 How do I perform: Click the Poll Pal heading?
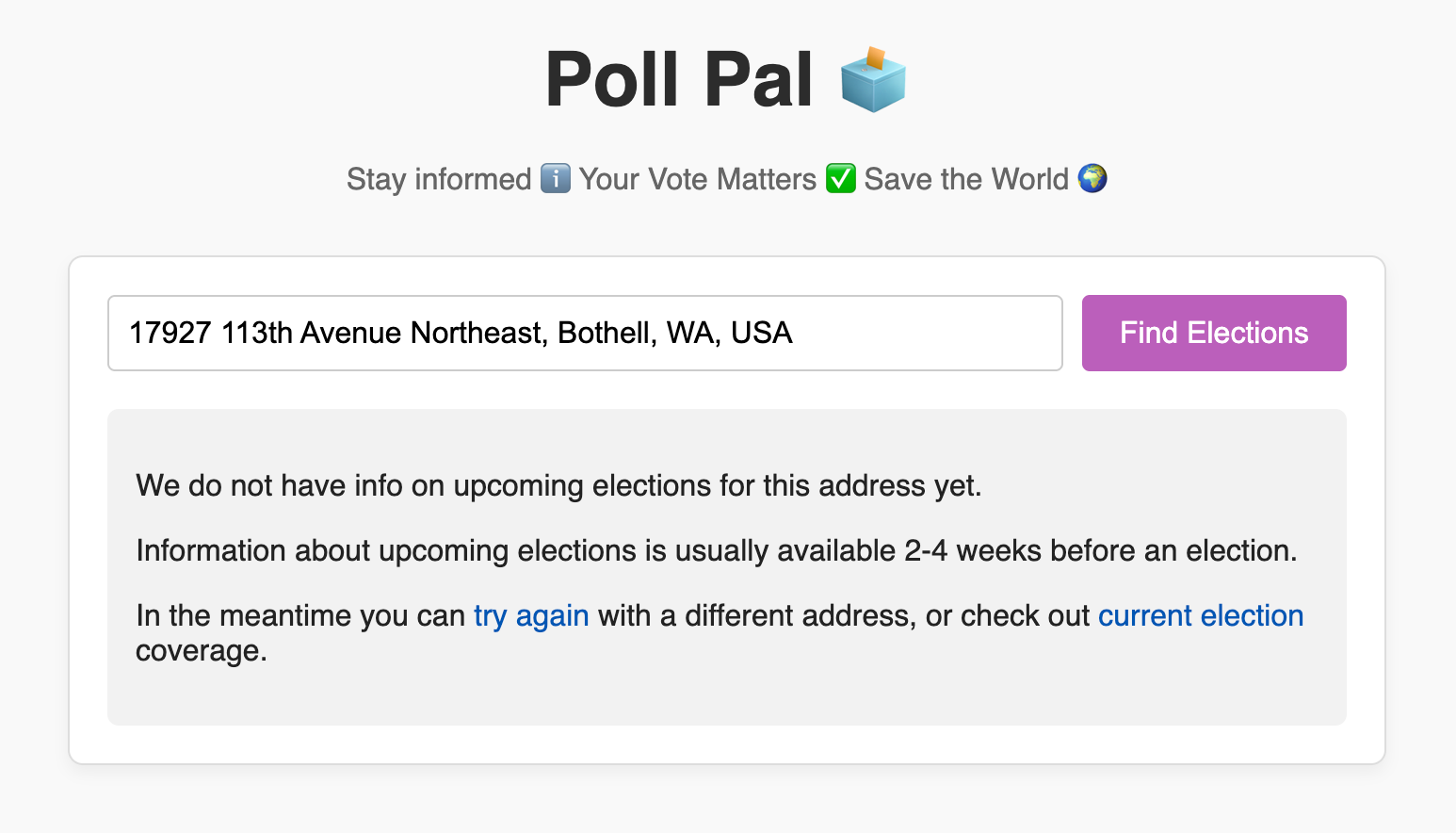(678, 80)
